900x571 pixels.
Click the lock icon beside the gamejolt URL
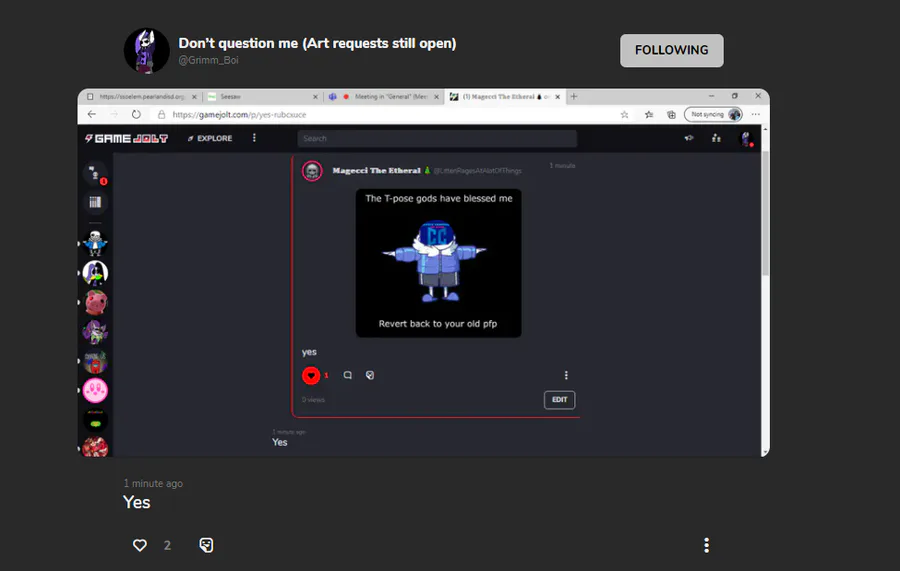[x=162, y=115]
